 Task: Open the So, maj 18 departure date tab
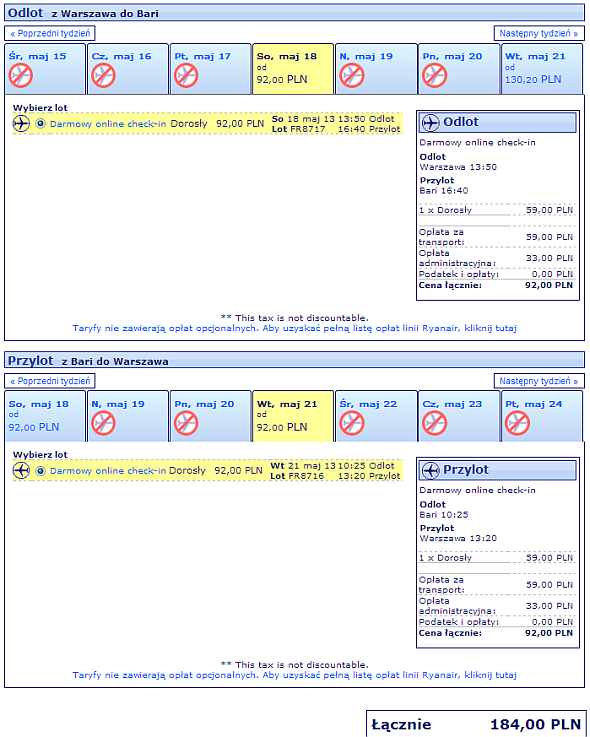[x=293, y=69]
